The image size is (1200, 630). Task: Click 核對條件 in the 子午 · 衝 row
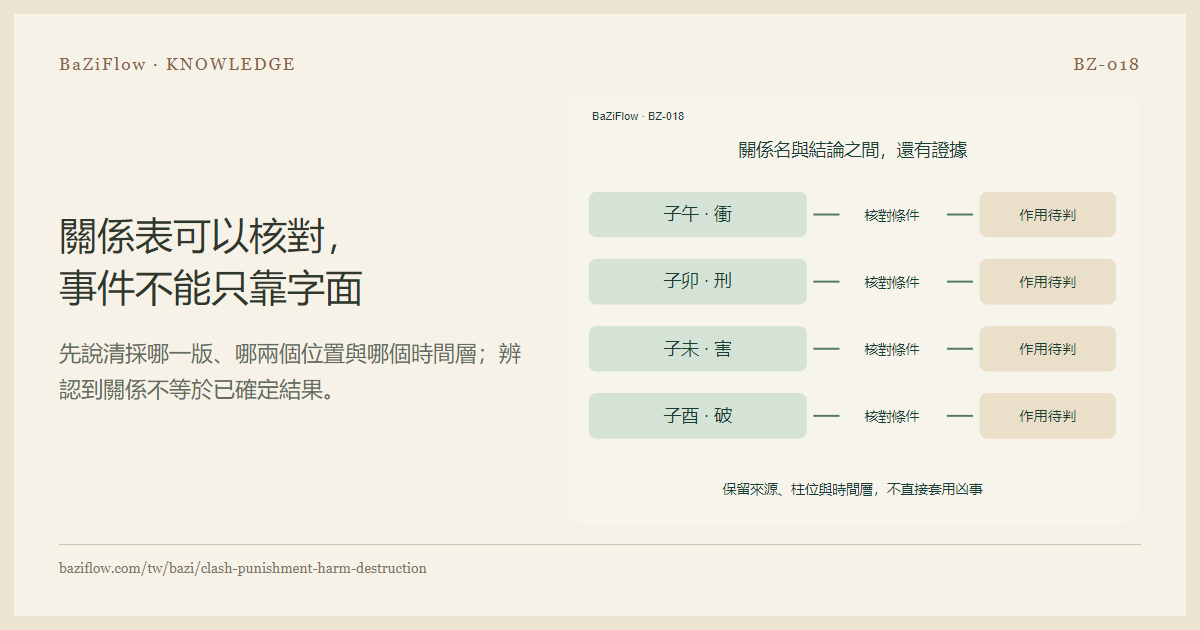(892, 215)
